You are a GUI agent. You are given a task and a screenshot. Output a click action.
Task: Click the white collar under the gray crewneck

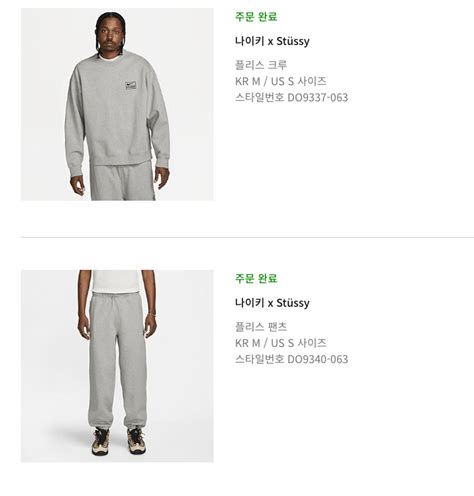click(109, 57)
